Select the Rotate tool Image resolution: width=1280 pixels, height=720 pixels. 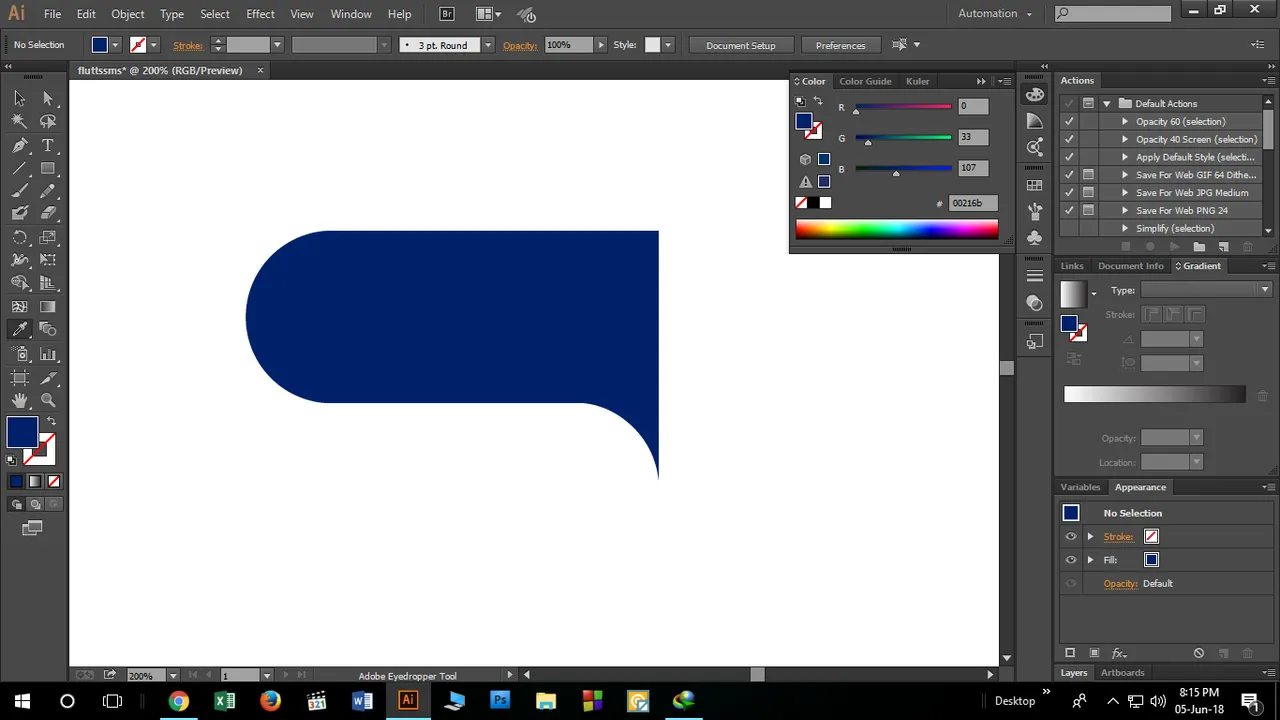(x=19, y=238)
